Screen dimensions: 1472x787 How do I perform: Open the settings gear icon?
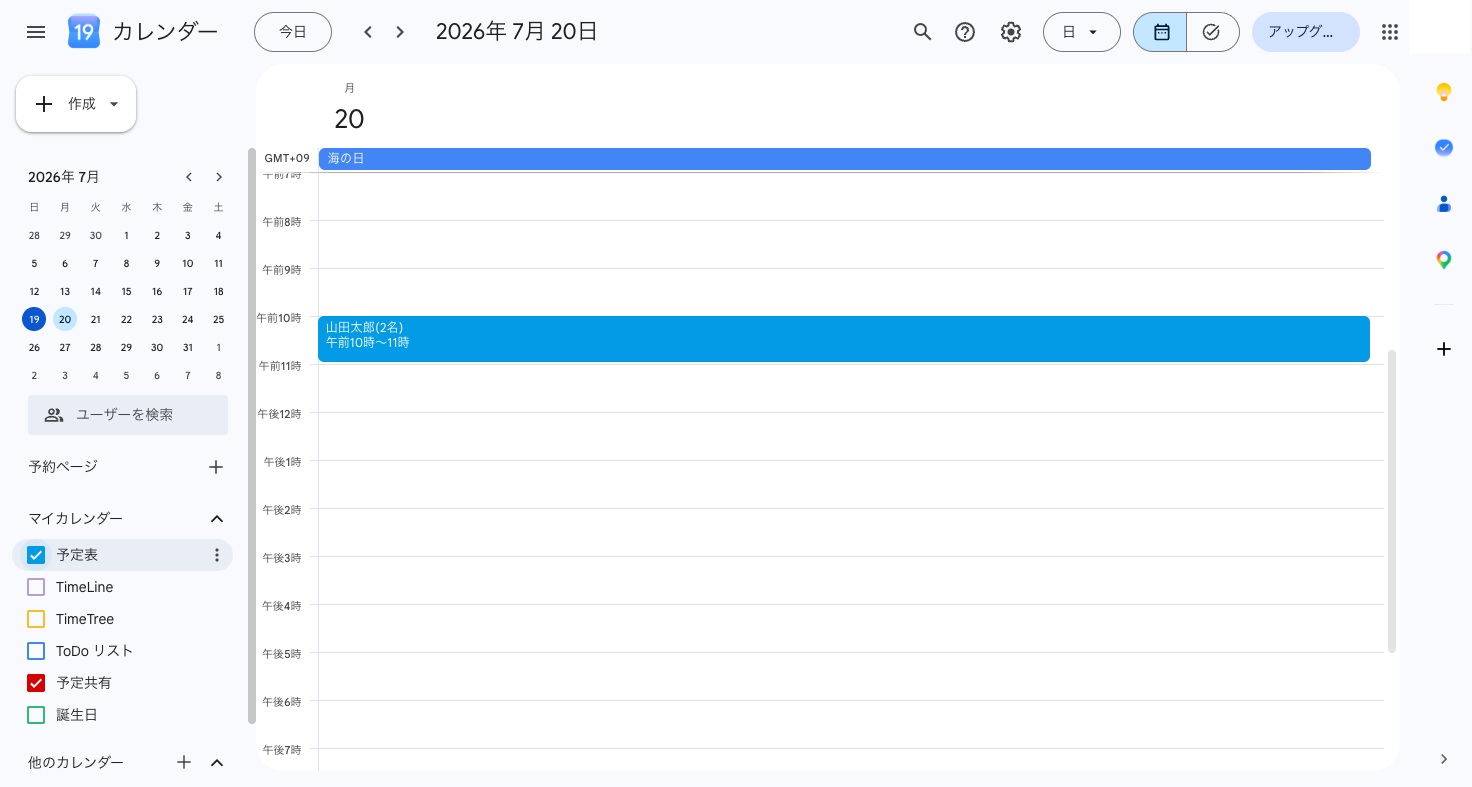click(x=1011, y=32)
